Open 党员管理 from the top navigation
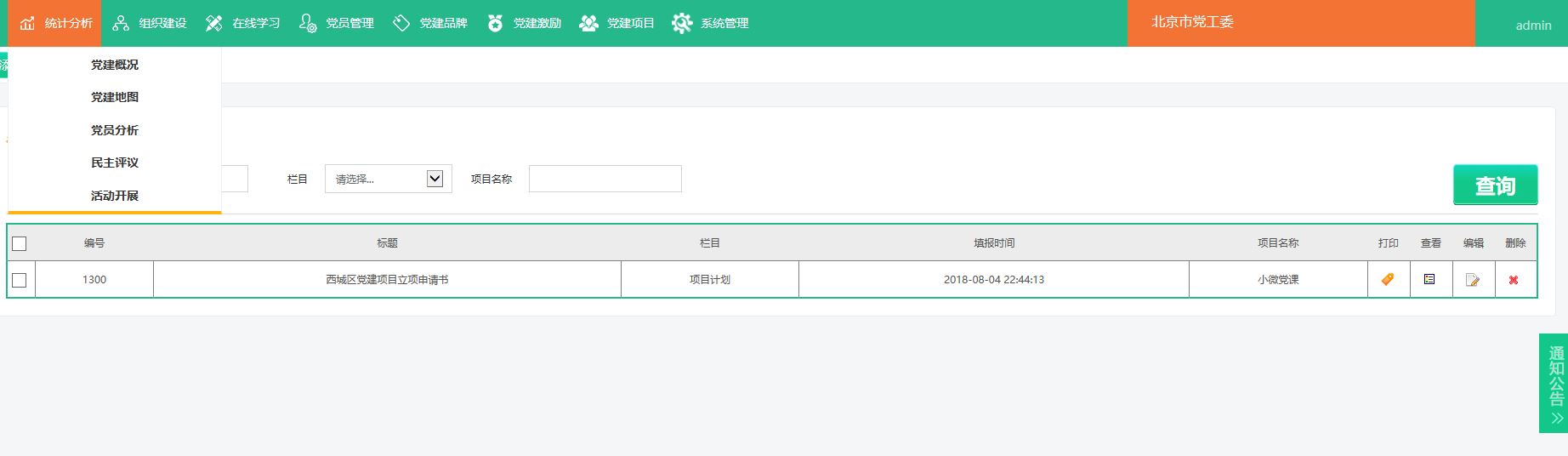The width and height of the screenshot is (1568, 456). [337, 23]
